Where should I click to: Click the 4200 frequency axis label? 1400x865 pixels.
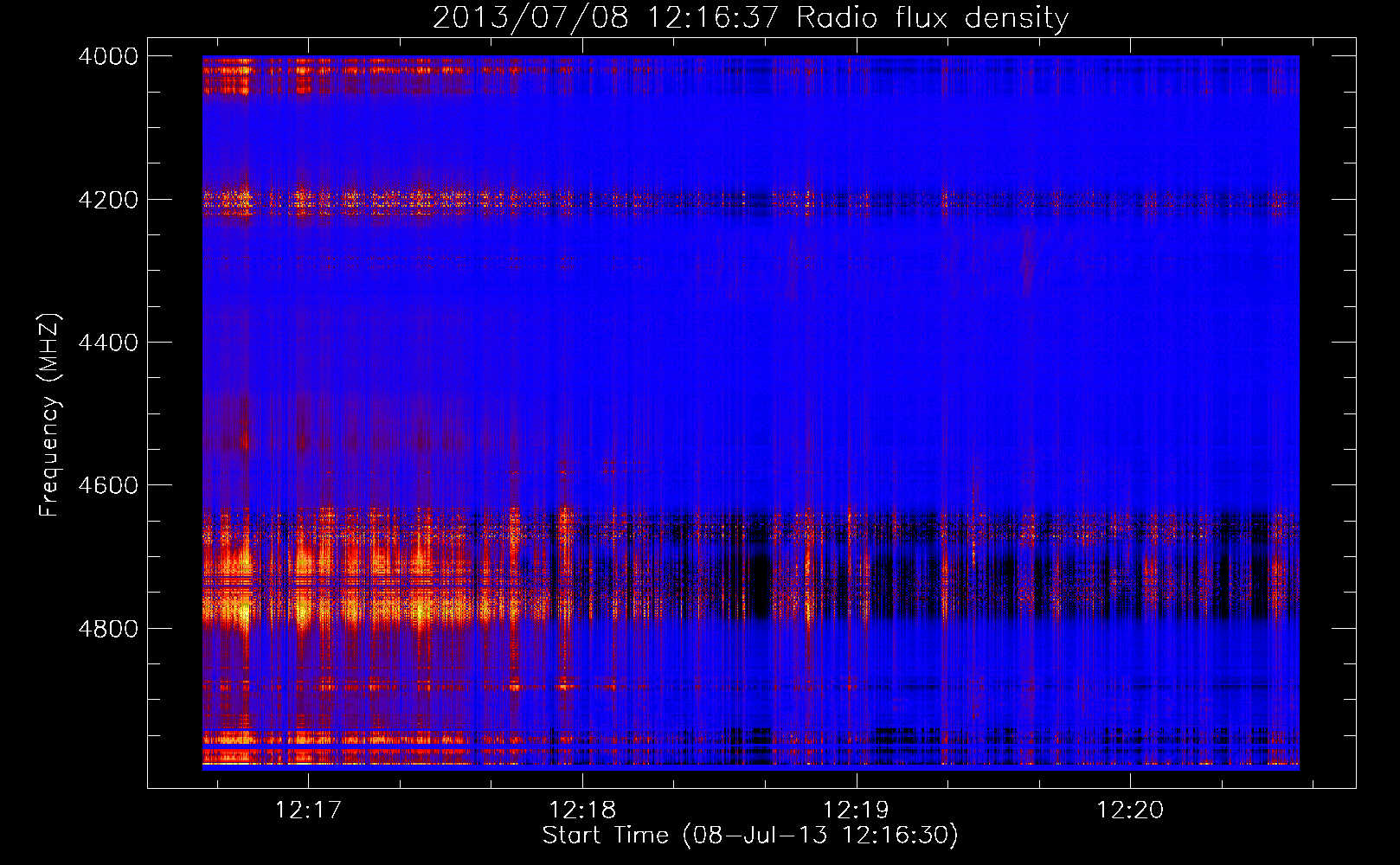[108, 199]
